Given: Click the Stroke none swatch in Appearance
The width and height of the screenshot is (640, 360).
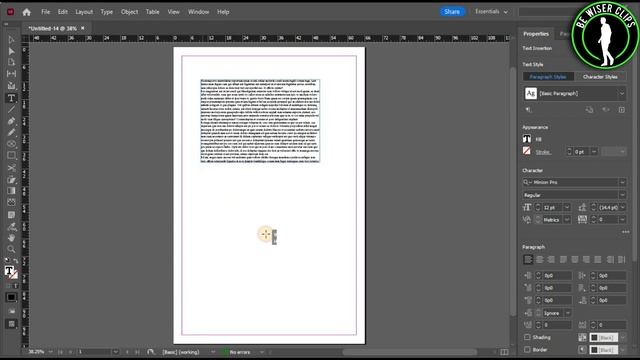Looking at the screenshot, I should coord(527,151).
